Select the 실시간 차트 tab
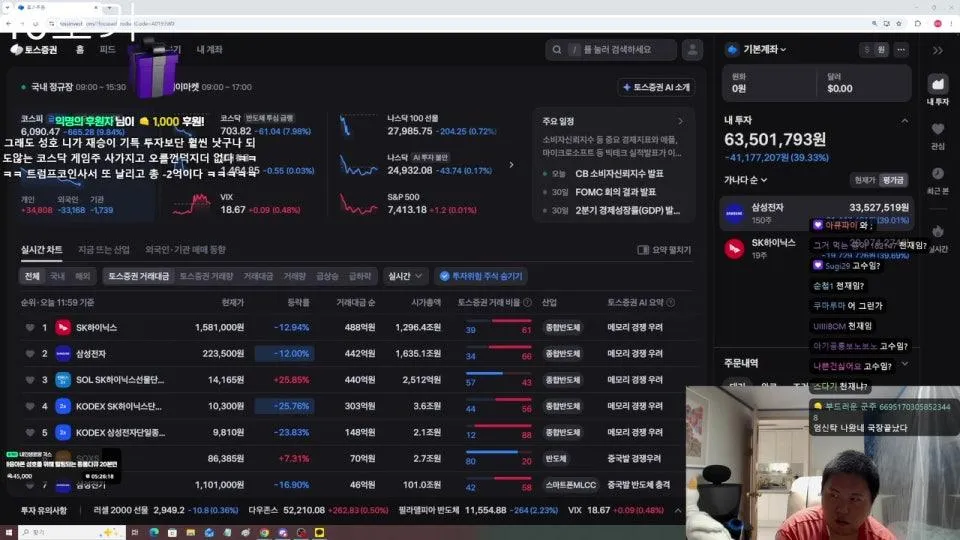 point(42,249)
